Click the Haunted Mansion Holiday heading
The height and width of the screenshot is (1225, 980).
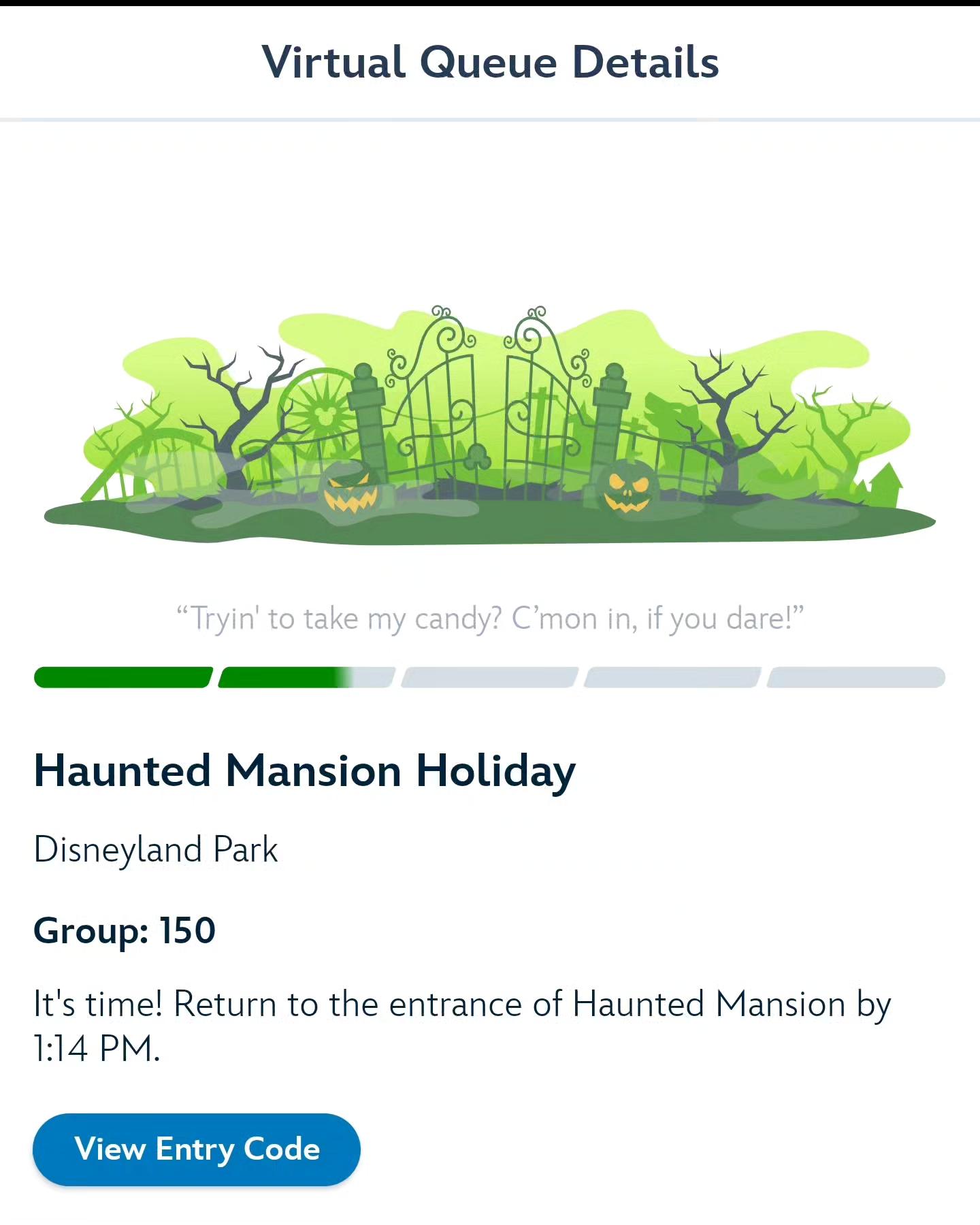click(x=305, y=772)
